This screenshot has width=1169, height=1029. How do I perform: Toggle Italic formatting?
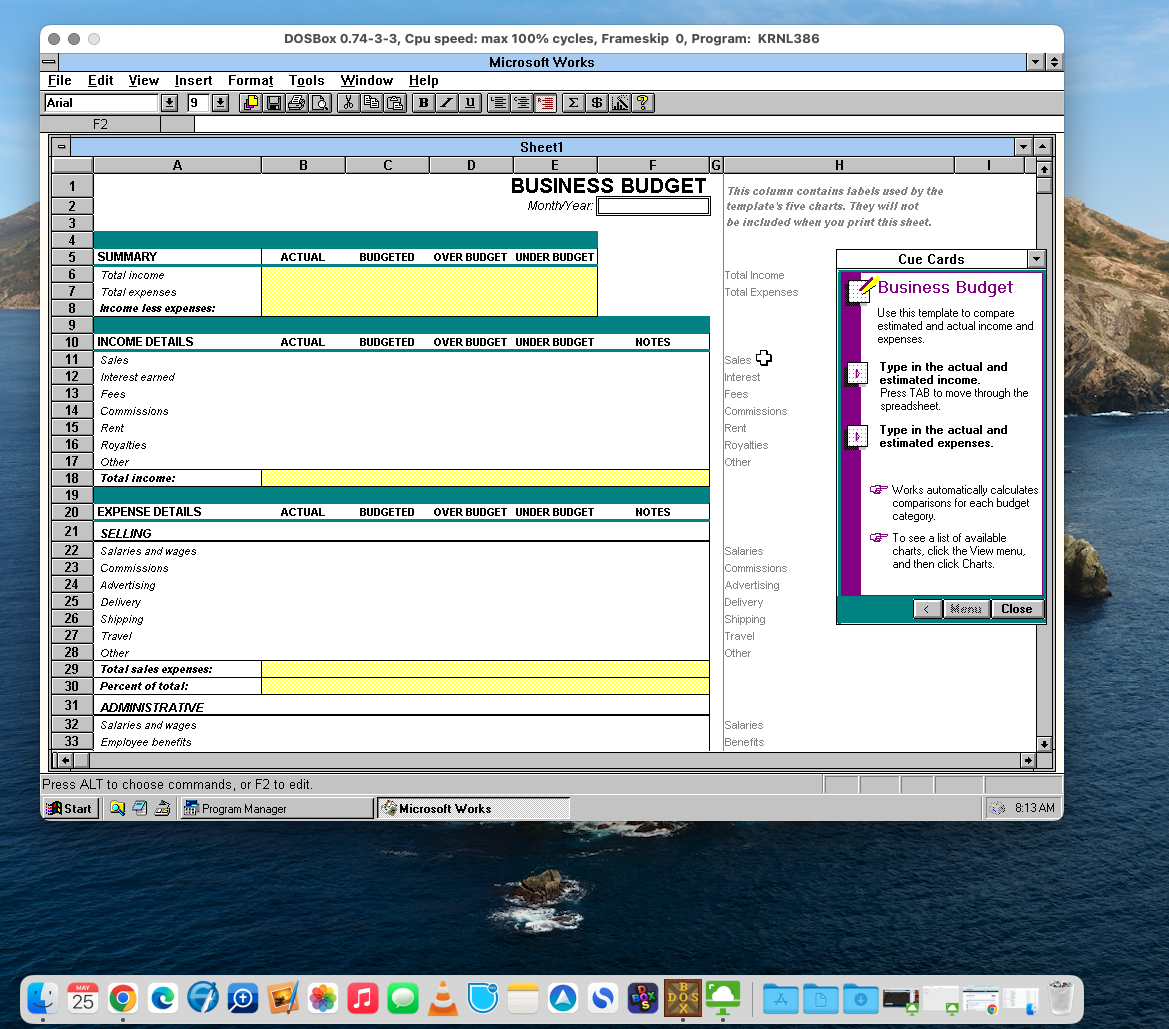447,103
